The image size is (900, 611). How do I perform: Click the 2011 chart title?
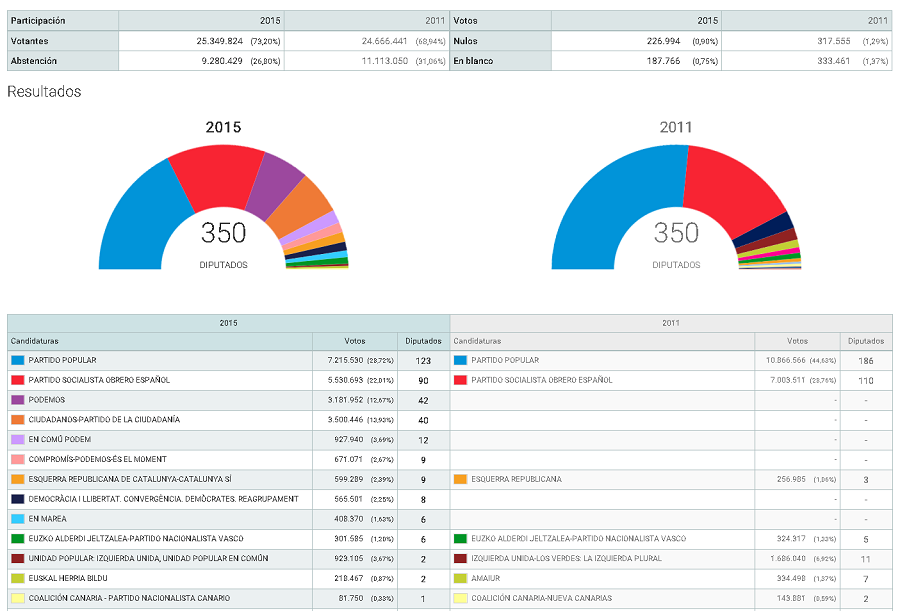[x=676, y=127]
